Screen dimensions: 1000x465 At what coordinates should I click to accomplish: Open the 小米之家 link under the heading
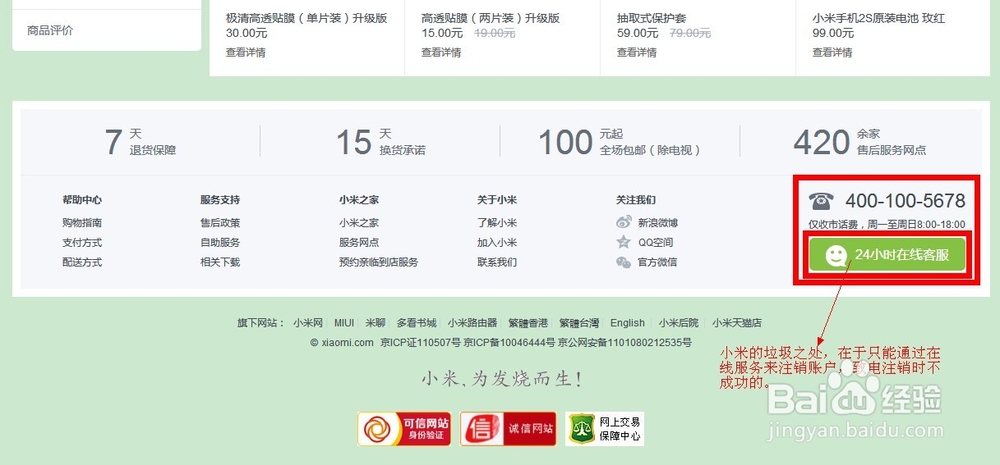click(x=359, y=223)
